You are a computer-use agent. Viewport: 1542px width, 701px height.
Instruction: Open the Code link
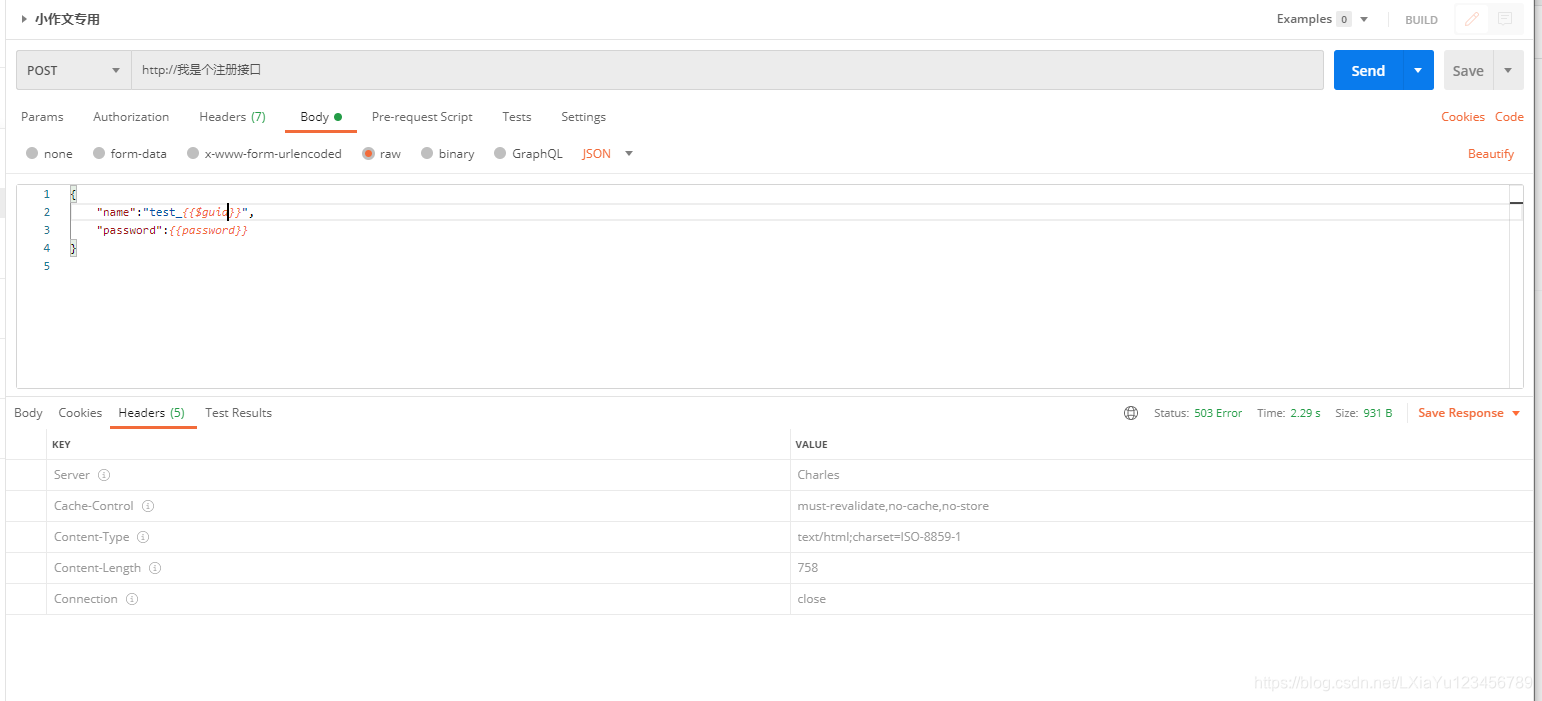pos(1509,117)
